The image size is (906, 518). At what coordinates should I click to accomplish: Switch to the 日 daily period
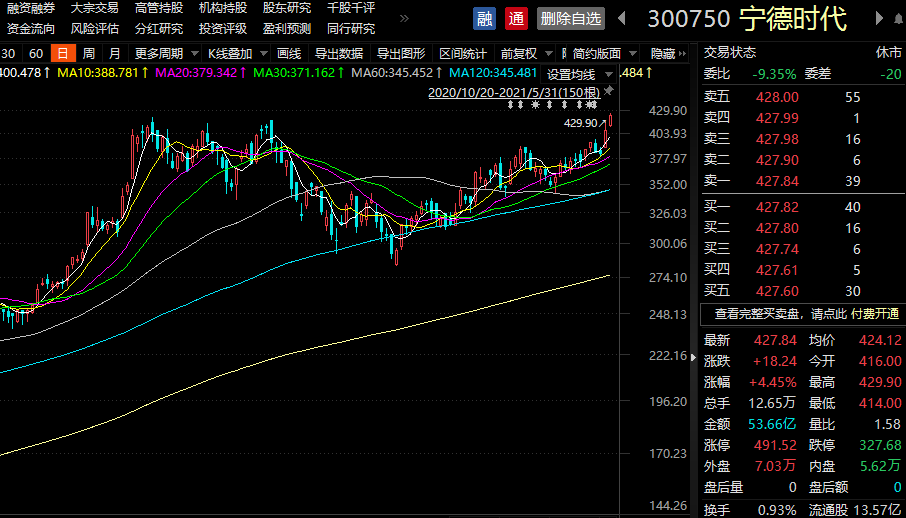coord(62,54)
